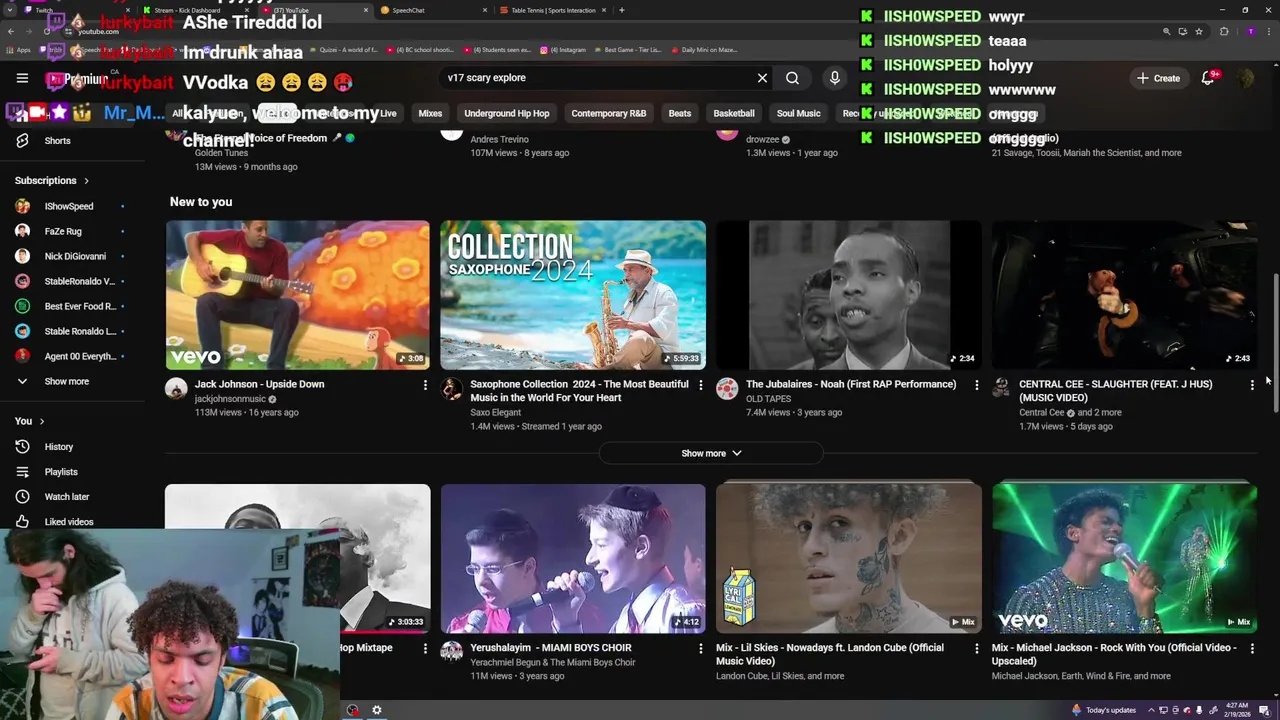Screen dimensions: 1280x720
Task: Open Windows notification center icon
Action: point(1264,710)
